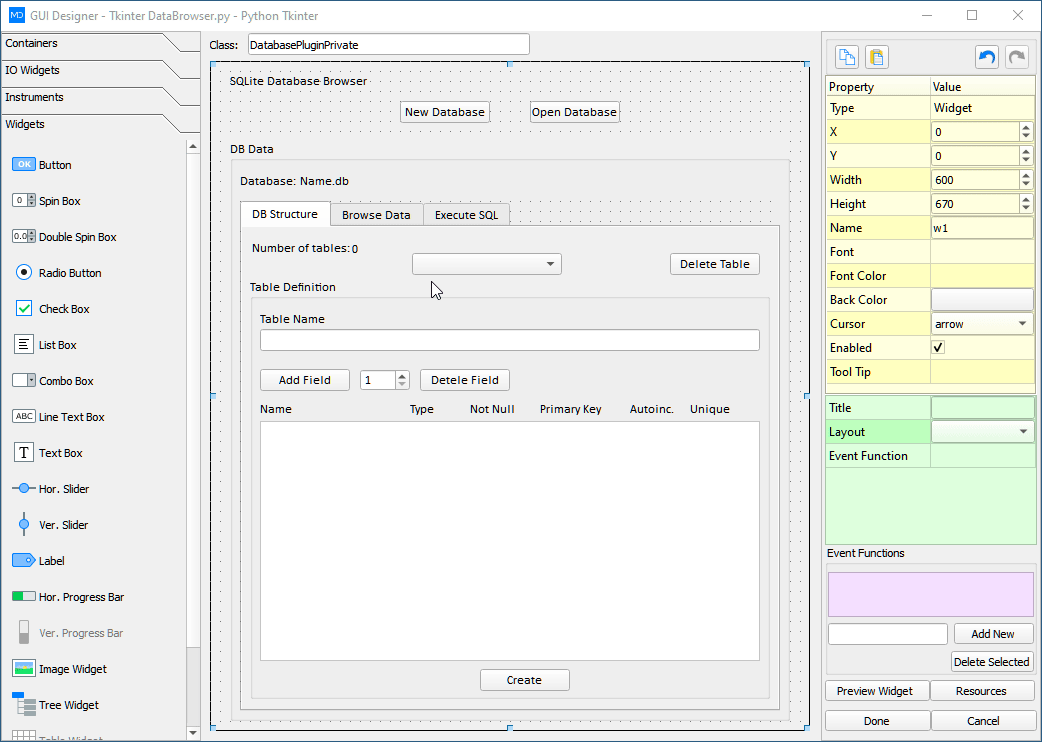
Task: Switch to the Execute SQL tab
Action: tap(466, 214)
